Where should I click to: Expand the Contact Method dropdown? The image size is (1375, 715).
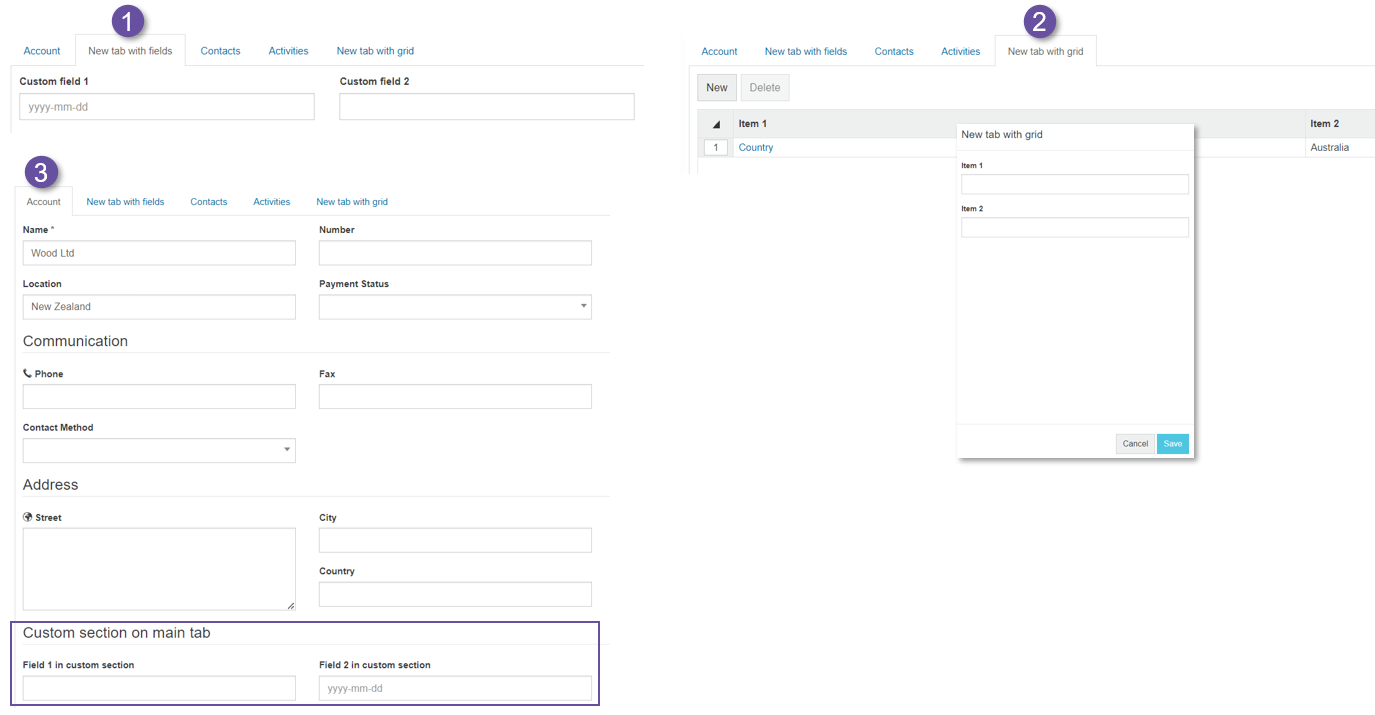point(159,450)
